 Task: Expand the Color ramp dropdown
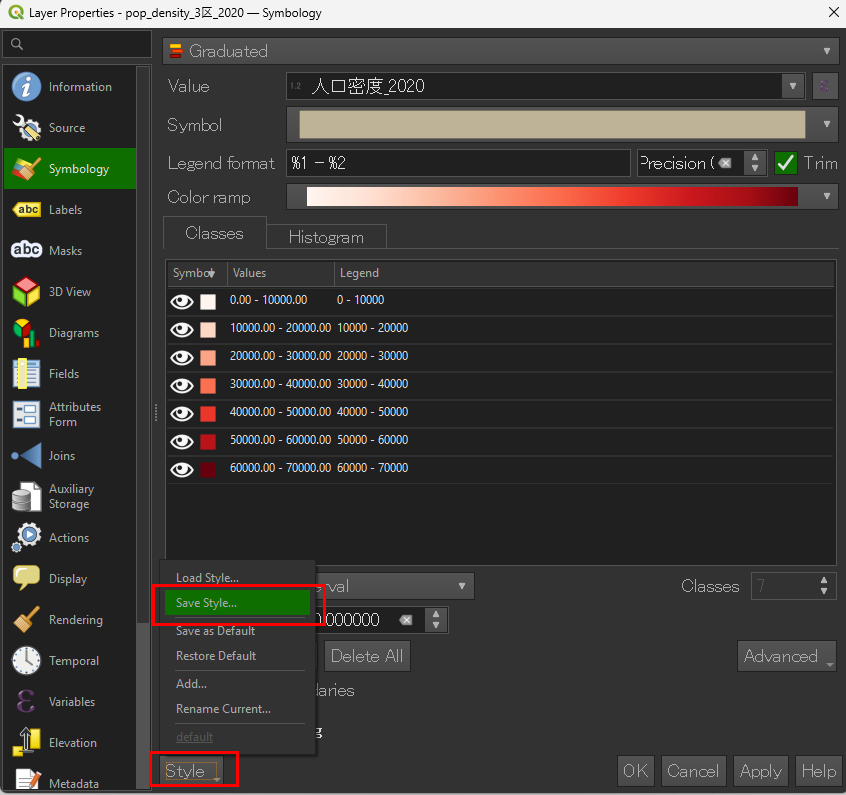(826, 197)
